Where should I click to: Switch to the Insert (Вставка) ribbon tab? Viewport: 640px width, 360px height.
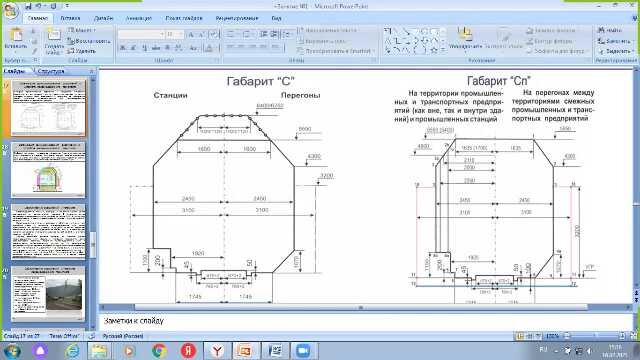(x=70, y=18)
